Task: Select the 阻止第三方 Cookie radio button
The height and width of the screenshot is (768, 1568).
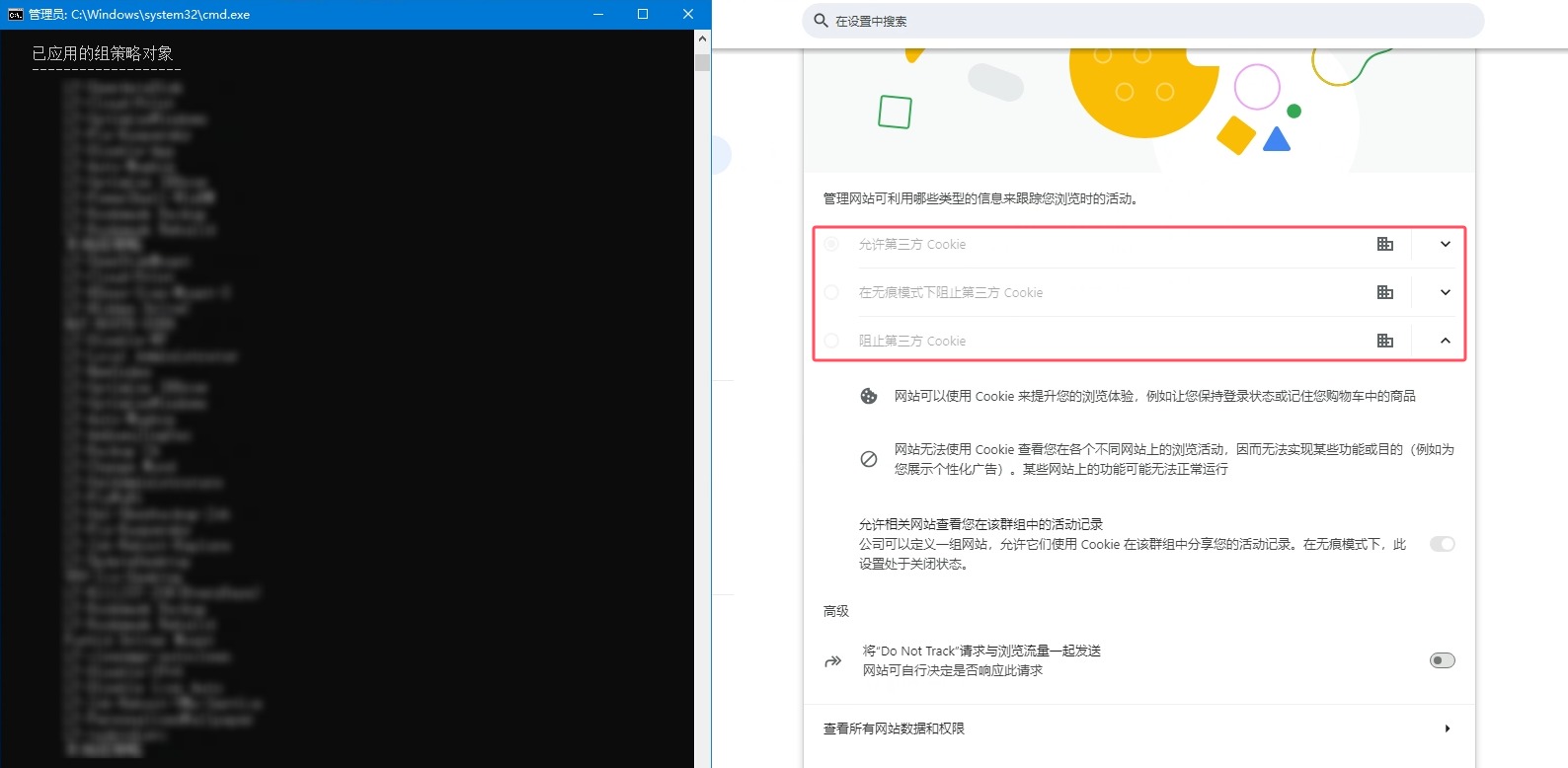Action: pos(831,341)
